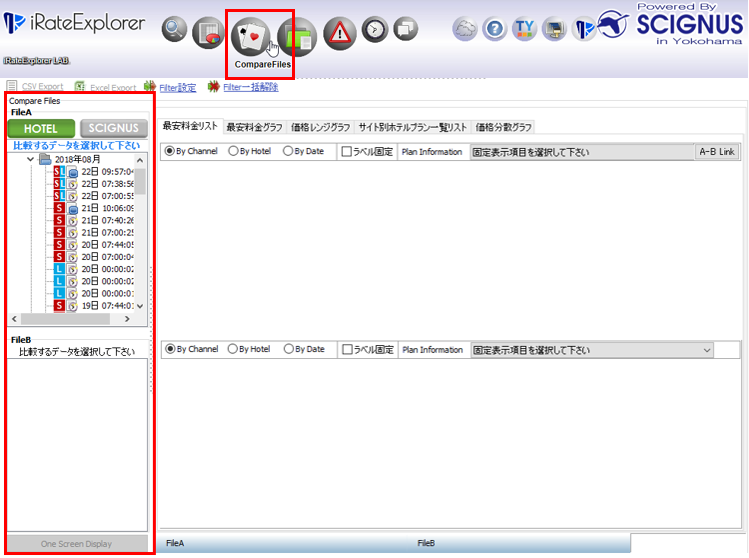Click the overlapping windows icon in toolbar
The image size is (749, 558).
(405, 30)
